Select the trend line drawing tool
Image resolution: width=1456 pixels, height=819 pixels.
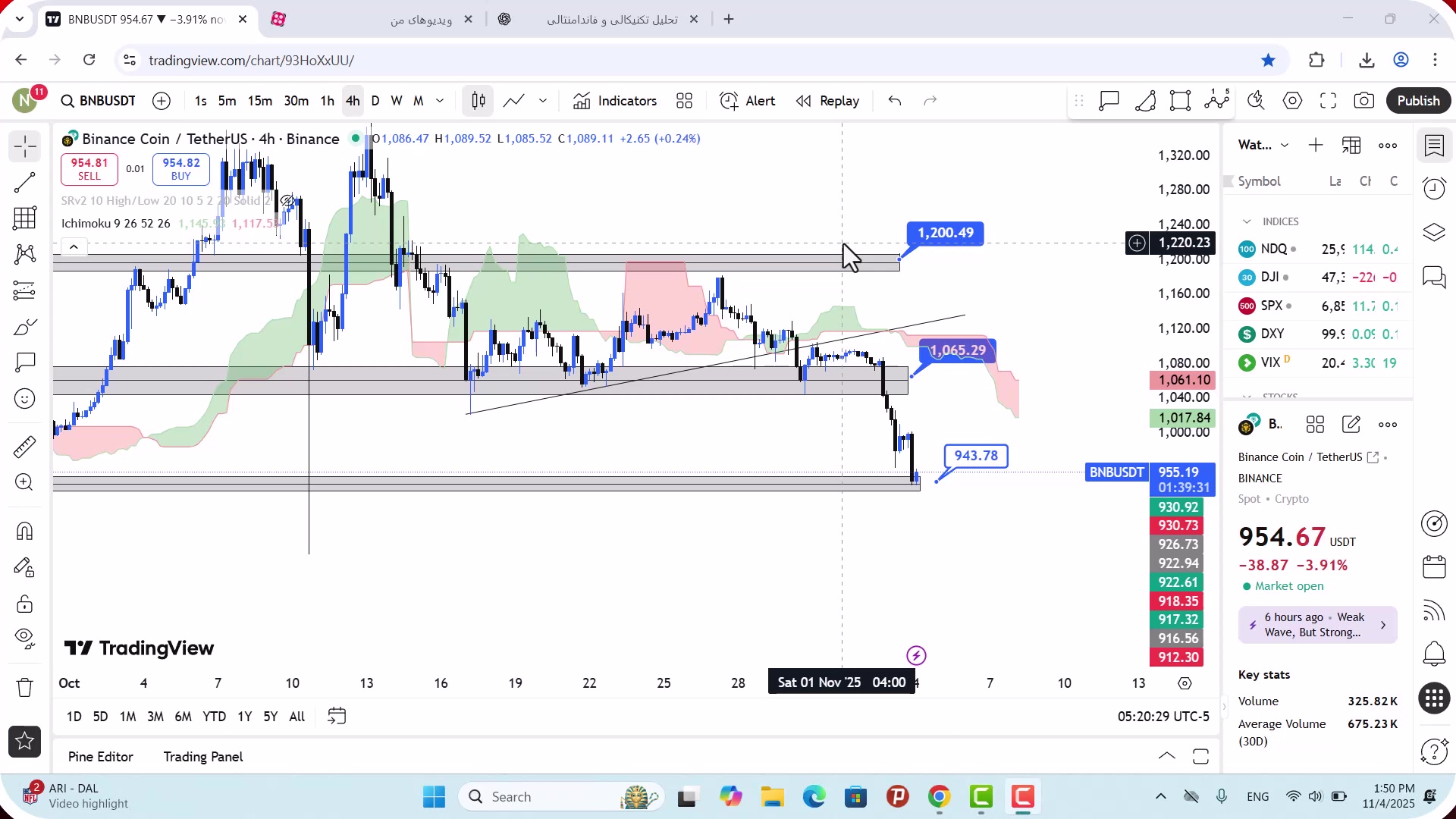[x=25, y=182]
